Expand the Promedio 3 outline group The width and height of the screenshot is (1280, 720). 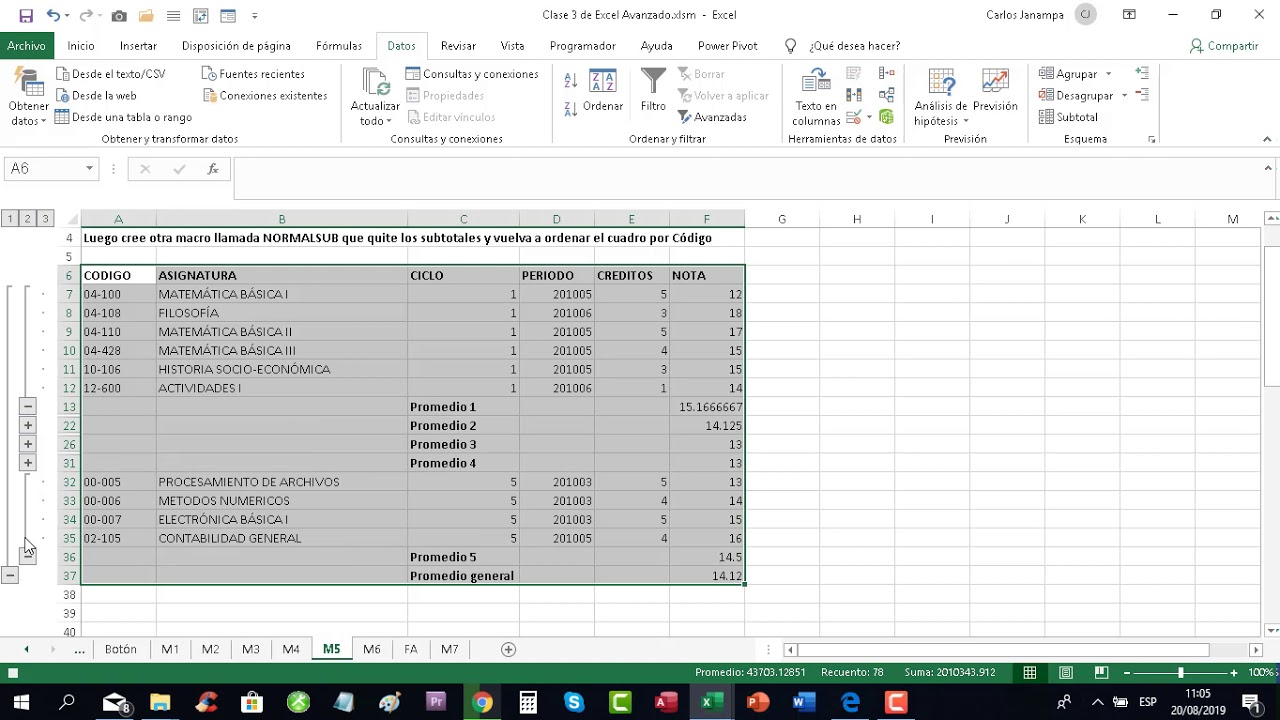(28, 444)
